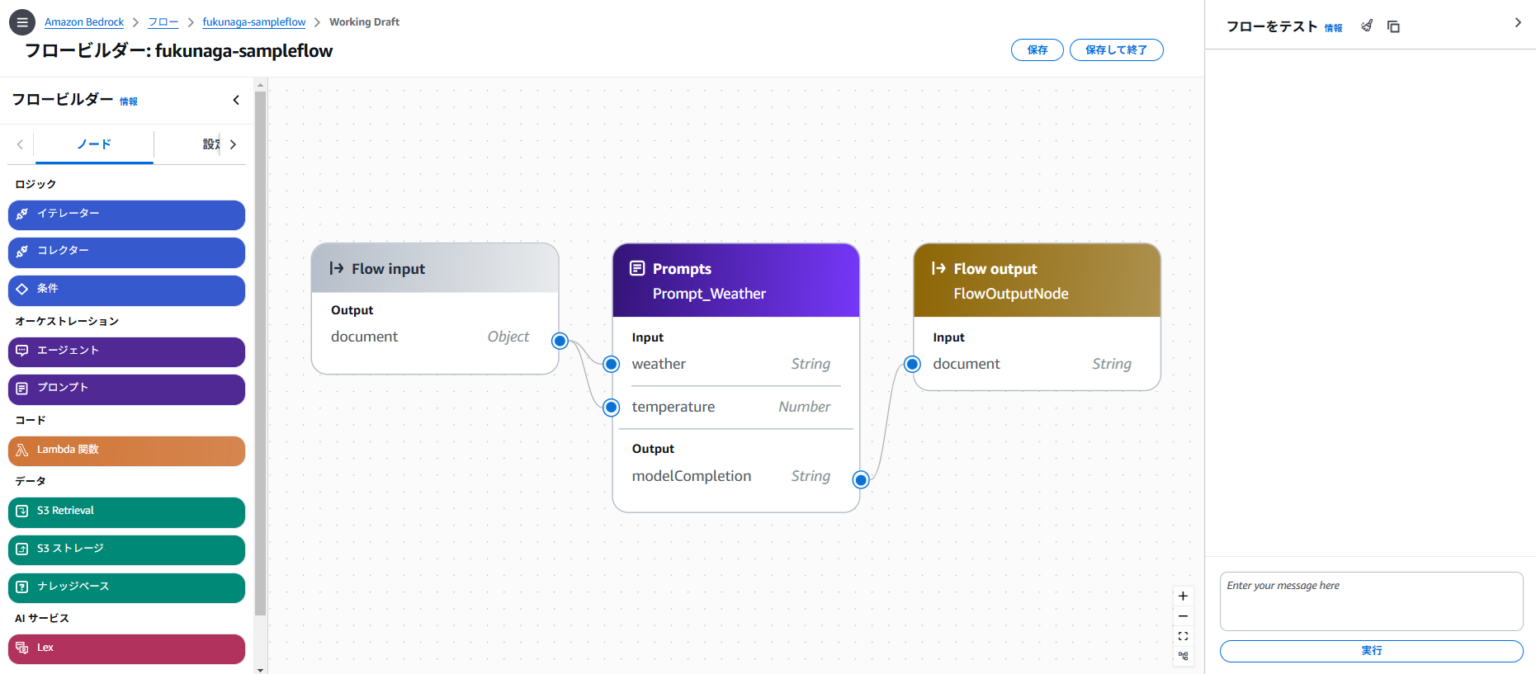Collapse the フローをテスト panel with its chevron
This screenshot has height=674, width=1536.
pos(1518,21)
